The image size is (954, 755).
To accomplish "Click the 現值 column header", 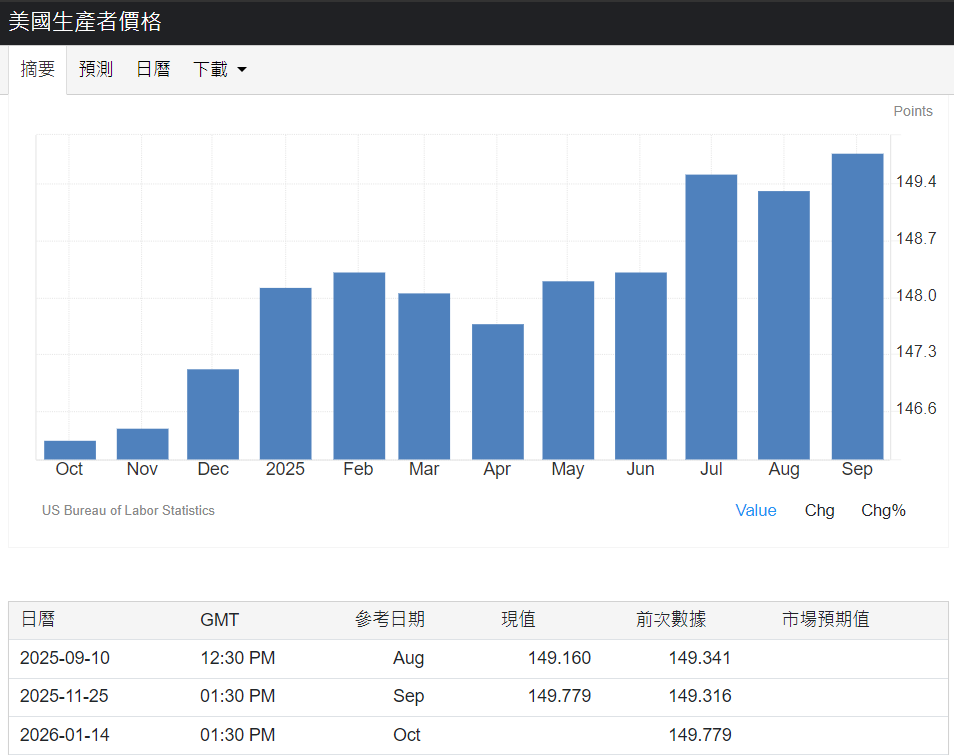I will 518,620.
